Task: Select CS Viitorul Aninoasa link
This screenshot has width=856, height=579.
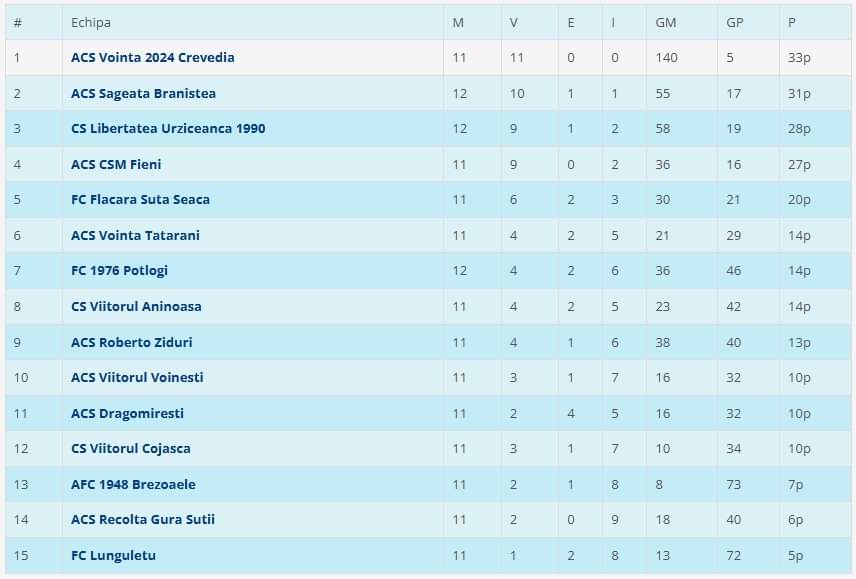Action: tap(136, 306)
